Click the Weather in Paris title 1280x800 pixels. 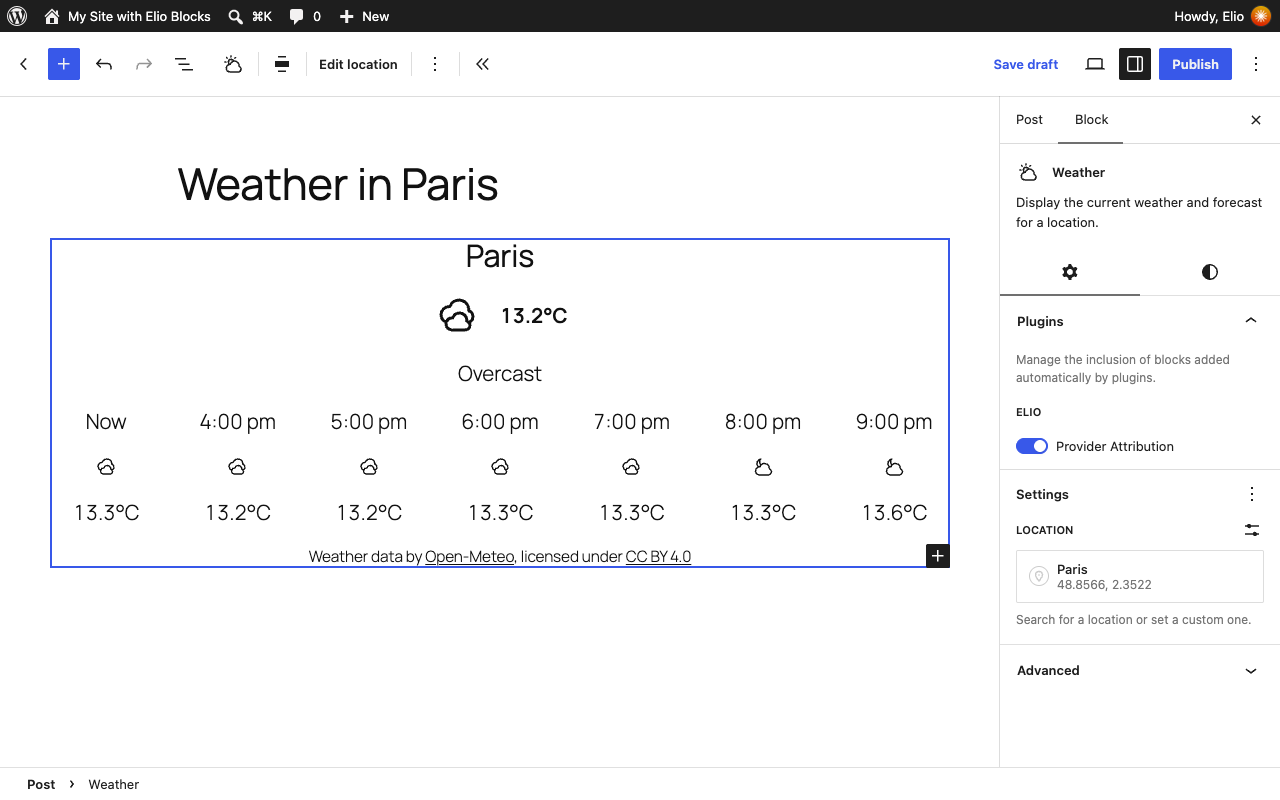point(338,184)
